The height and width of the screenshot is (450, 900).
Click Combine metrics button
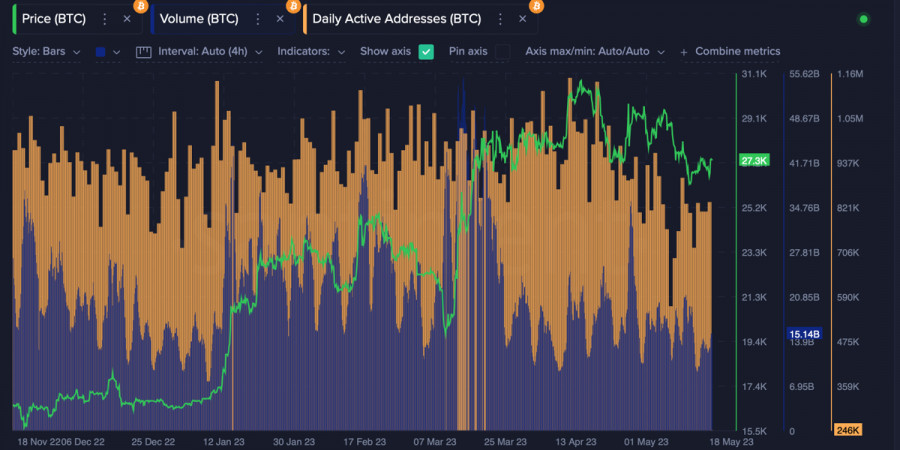click(730, 51)
